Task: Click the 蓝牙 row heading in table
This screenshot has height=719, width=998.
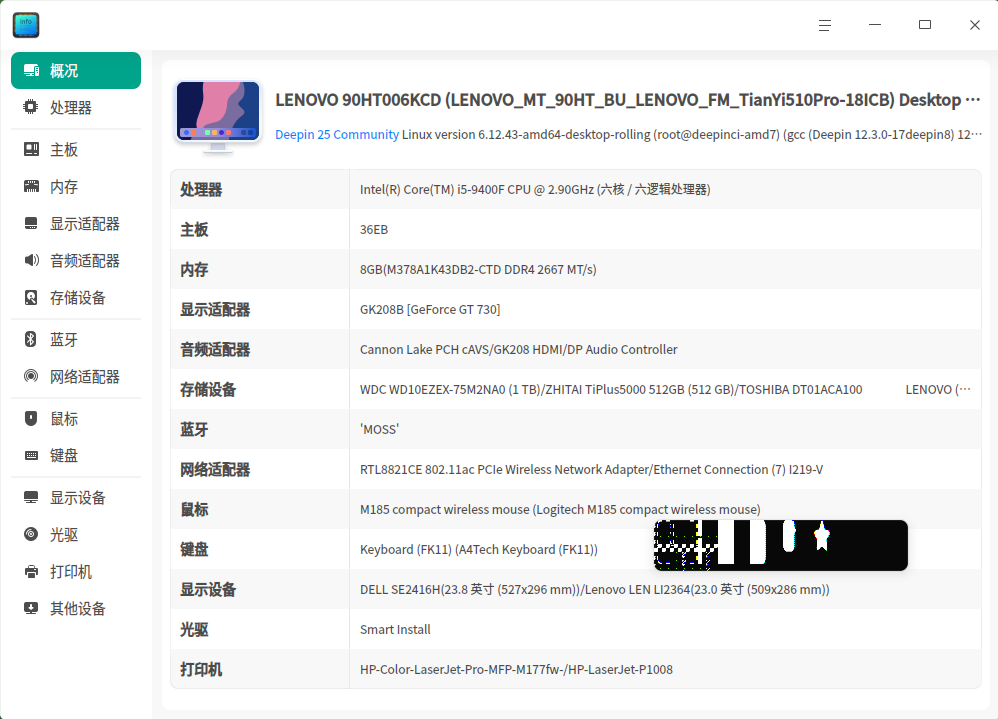Action: [194, 430]
